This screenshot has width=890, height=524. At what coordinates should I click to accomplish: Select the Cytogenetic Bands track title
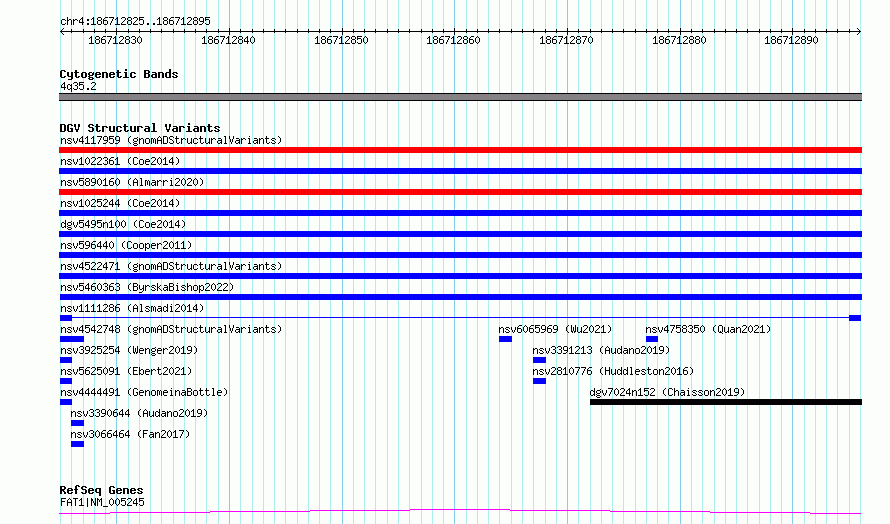pos(119,74)
